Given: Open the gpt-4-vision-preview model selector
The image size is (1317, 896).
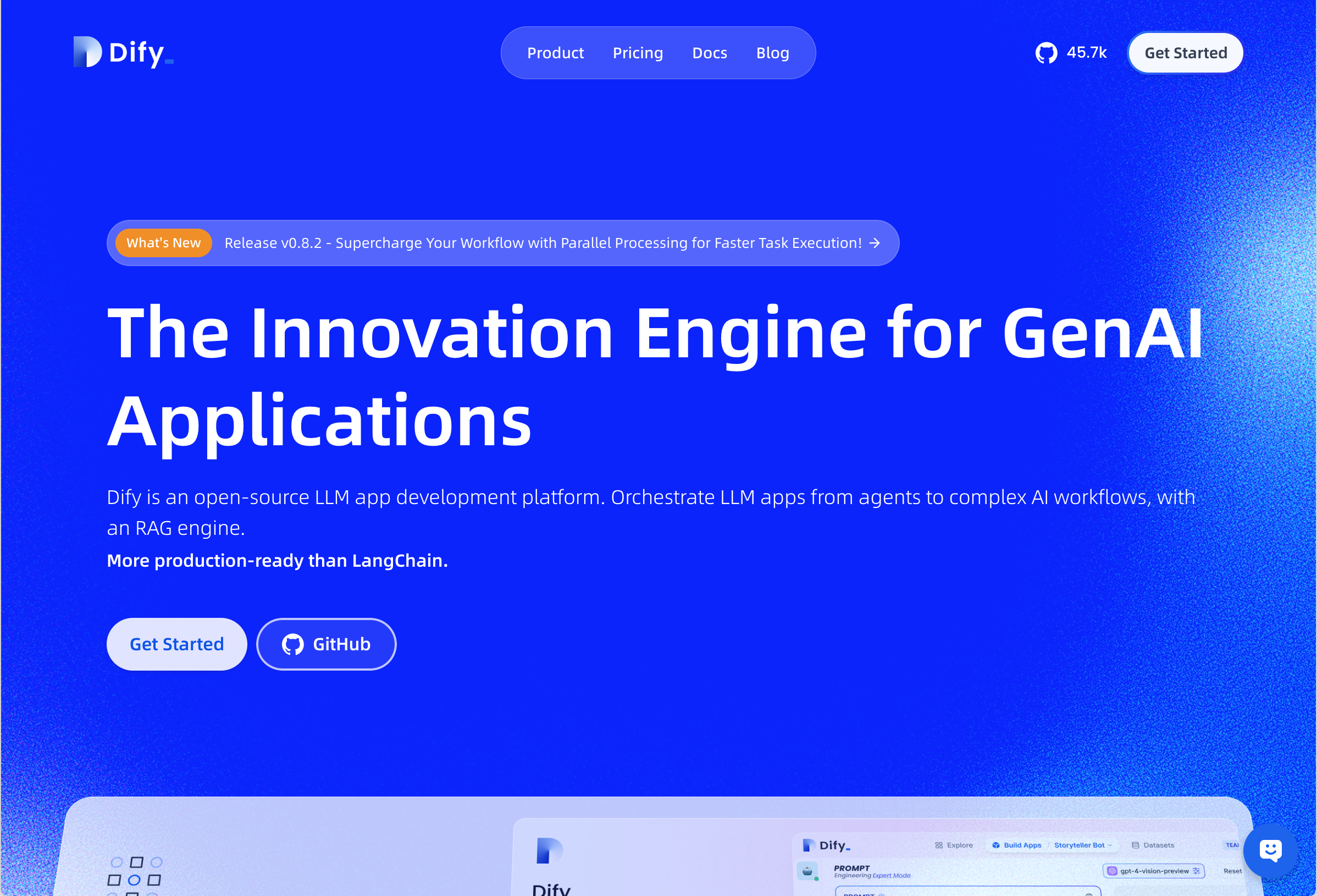Looking at the screenshot, I should click(x=1153, y=871).
